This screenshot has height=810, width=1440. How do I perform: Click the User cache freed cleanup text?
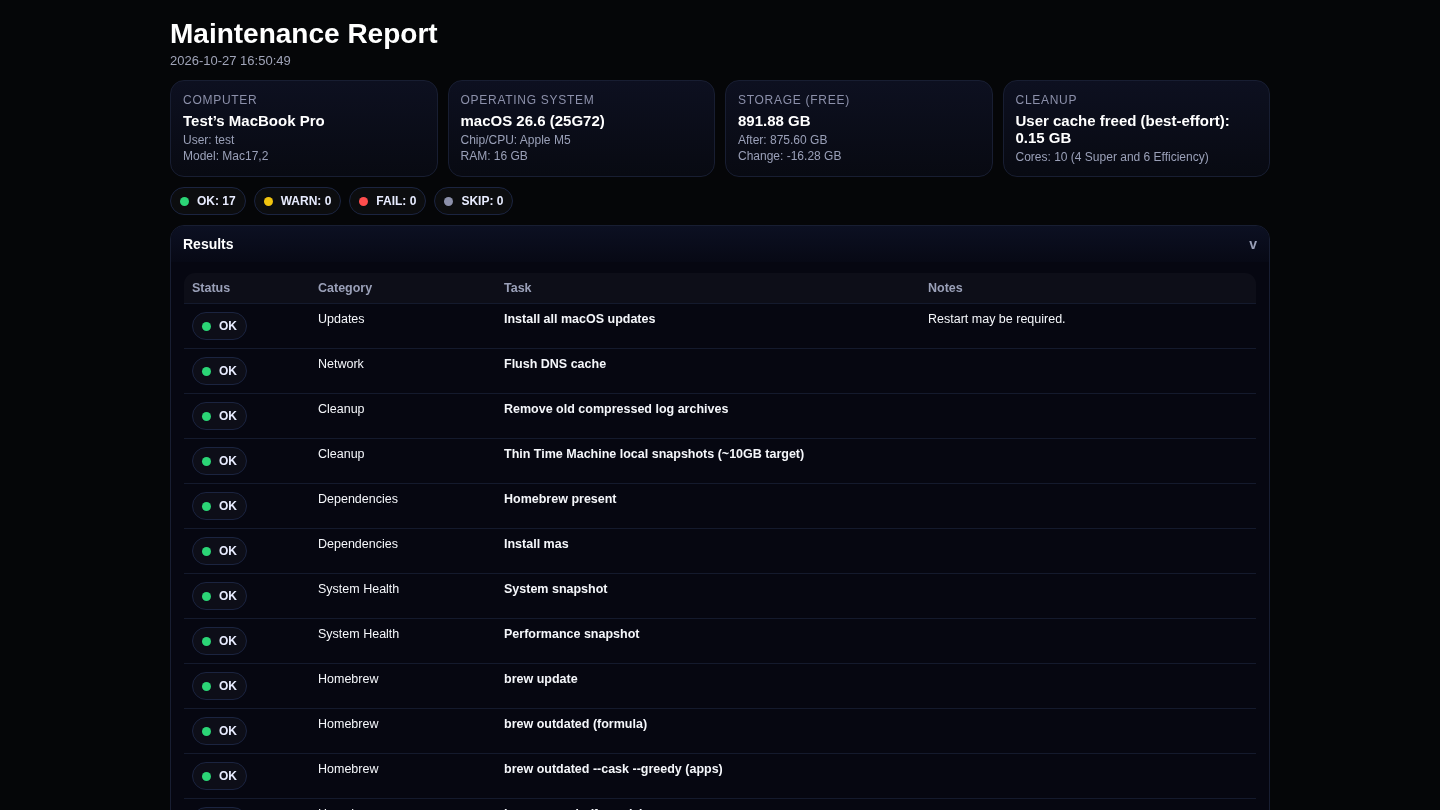pyautogui.click(x=1123, y=129)
